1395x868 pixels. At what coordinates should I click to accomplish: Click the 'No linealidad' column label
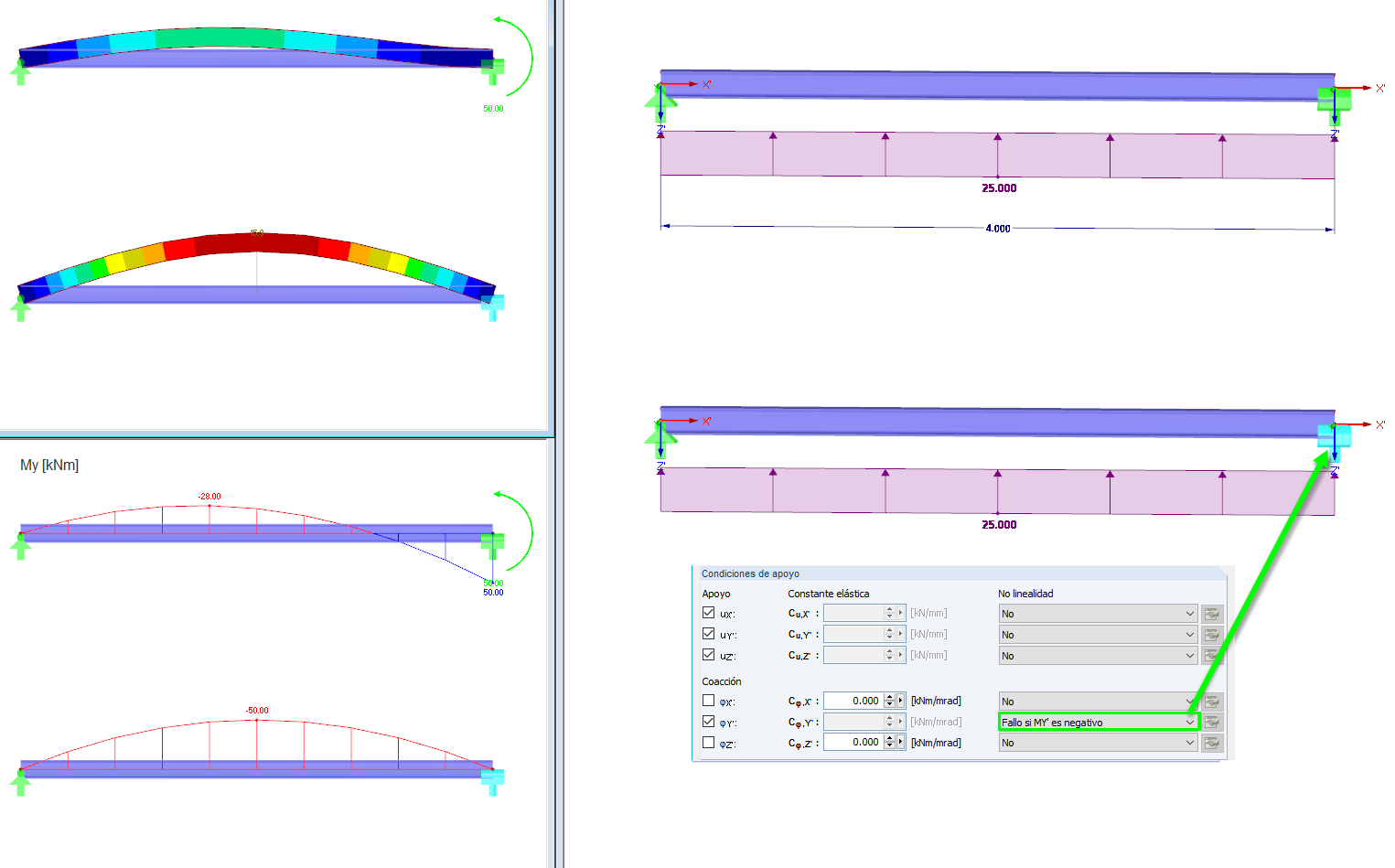click(1025, 594)
